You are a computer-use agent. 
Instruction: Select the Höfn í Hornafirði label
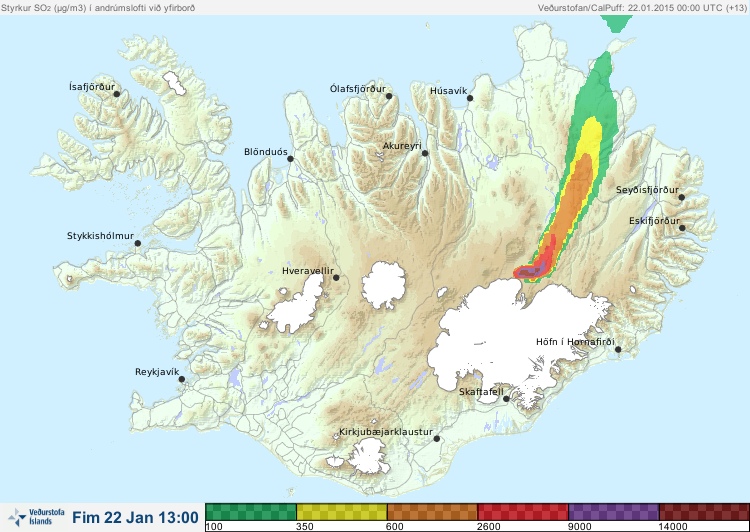pos(575,342)
